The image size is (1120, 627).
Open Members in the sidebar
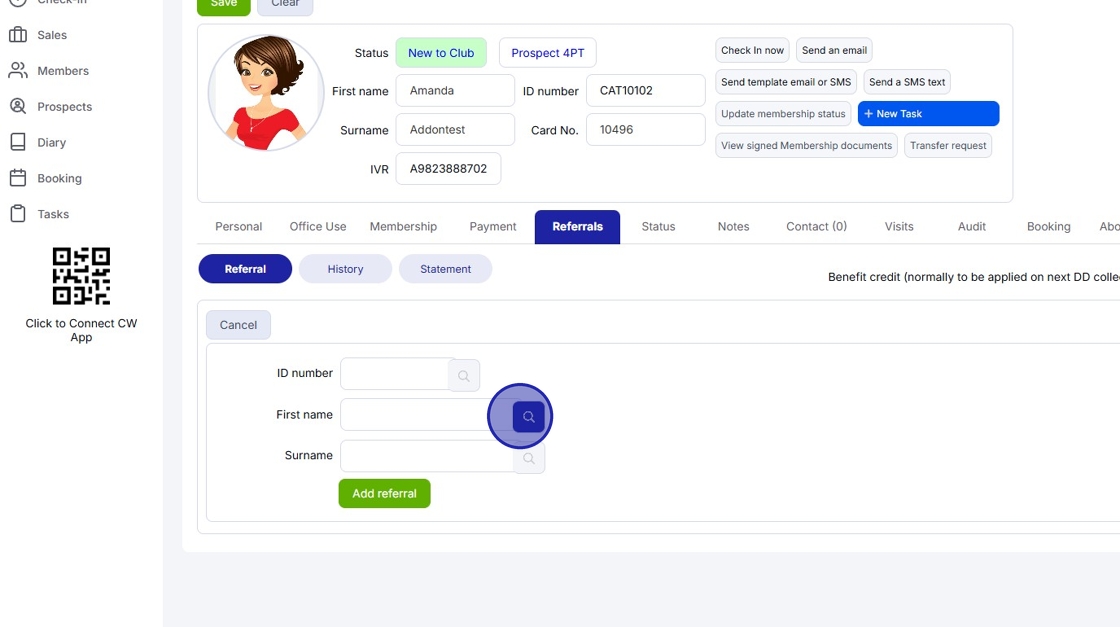click(x=63, y=71)
